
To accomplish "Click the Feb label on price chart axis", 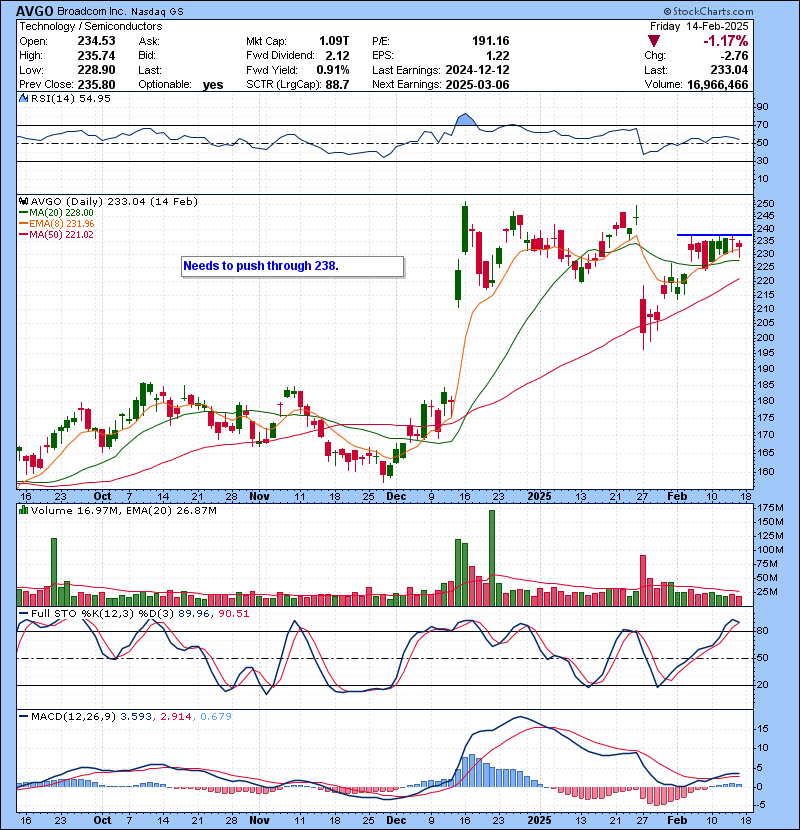I will [677, 497].
